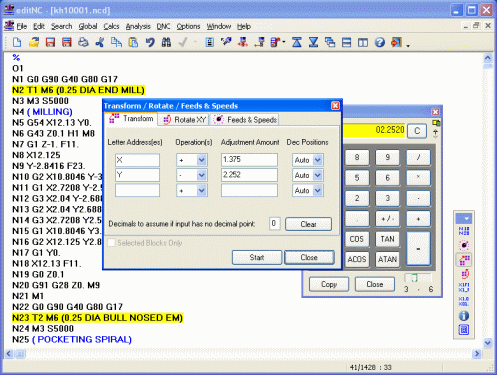
Task: Click the transform icon in side palette
Action: (464, 260)
